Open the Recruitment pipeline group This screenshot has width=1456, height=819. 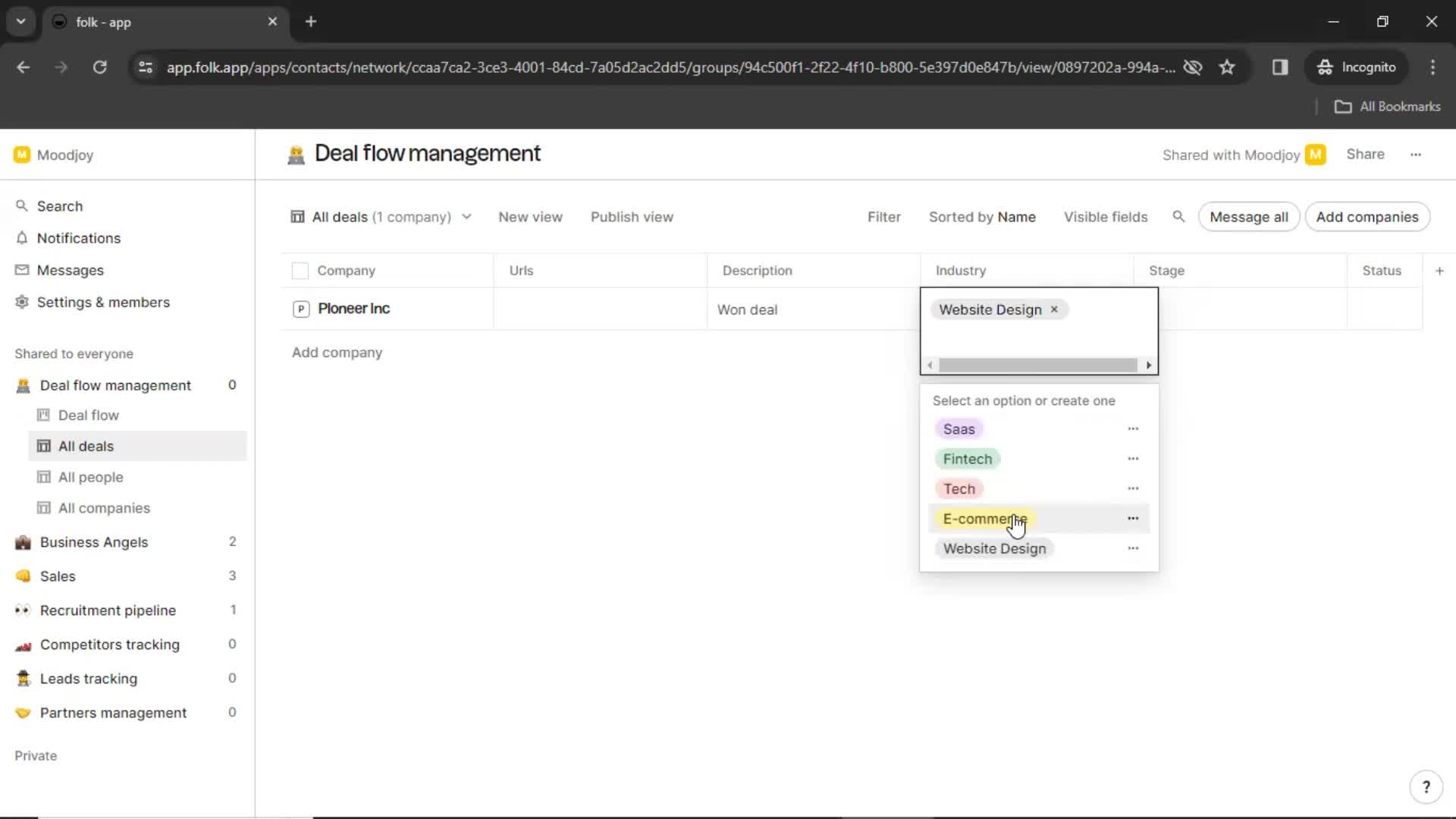point(108,610)
